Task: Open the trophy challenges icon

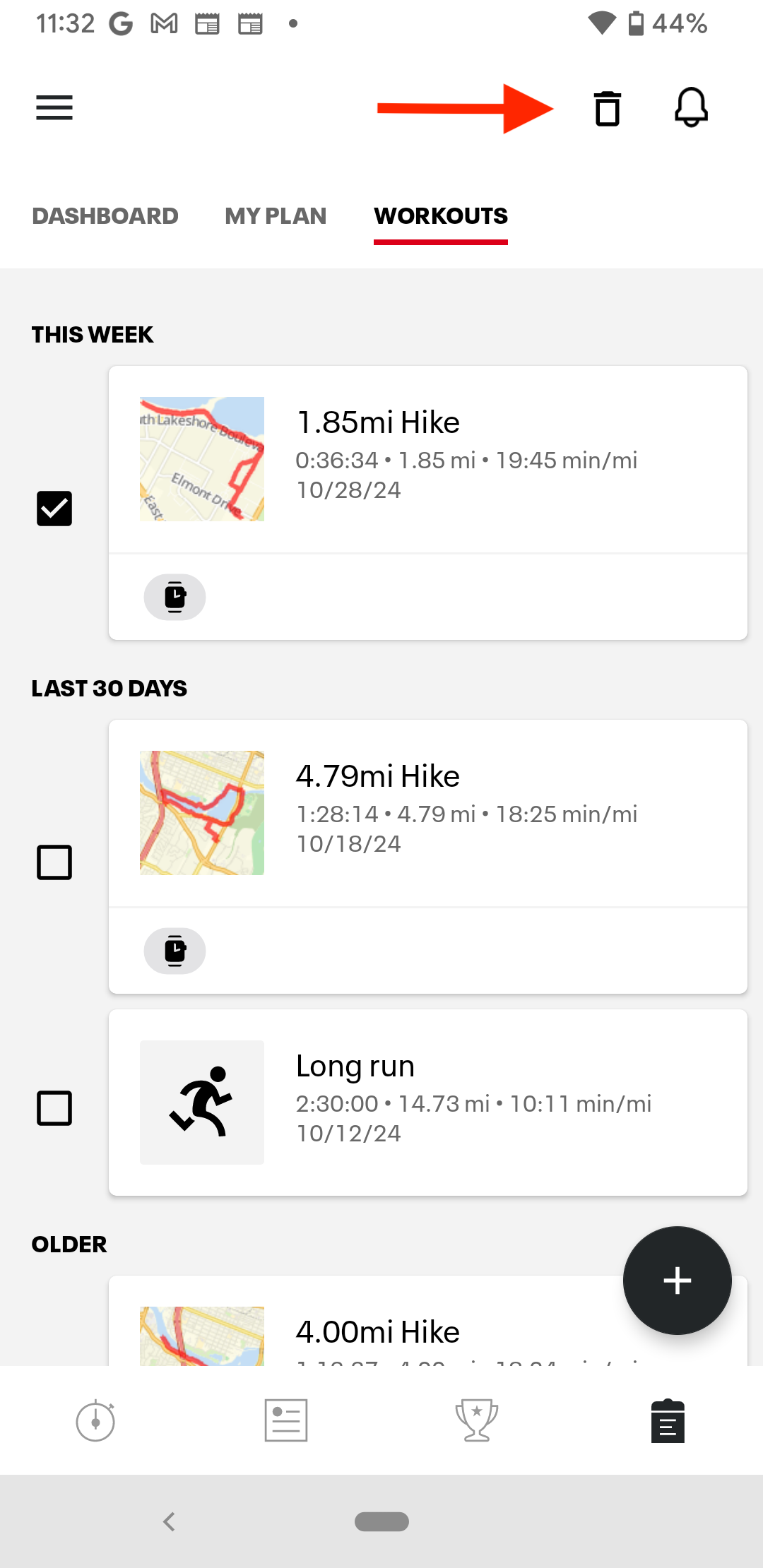Action: (x=477, y=1420)
